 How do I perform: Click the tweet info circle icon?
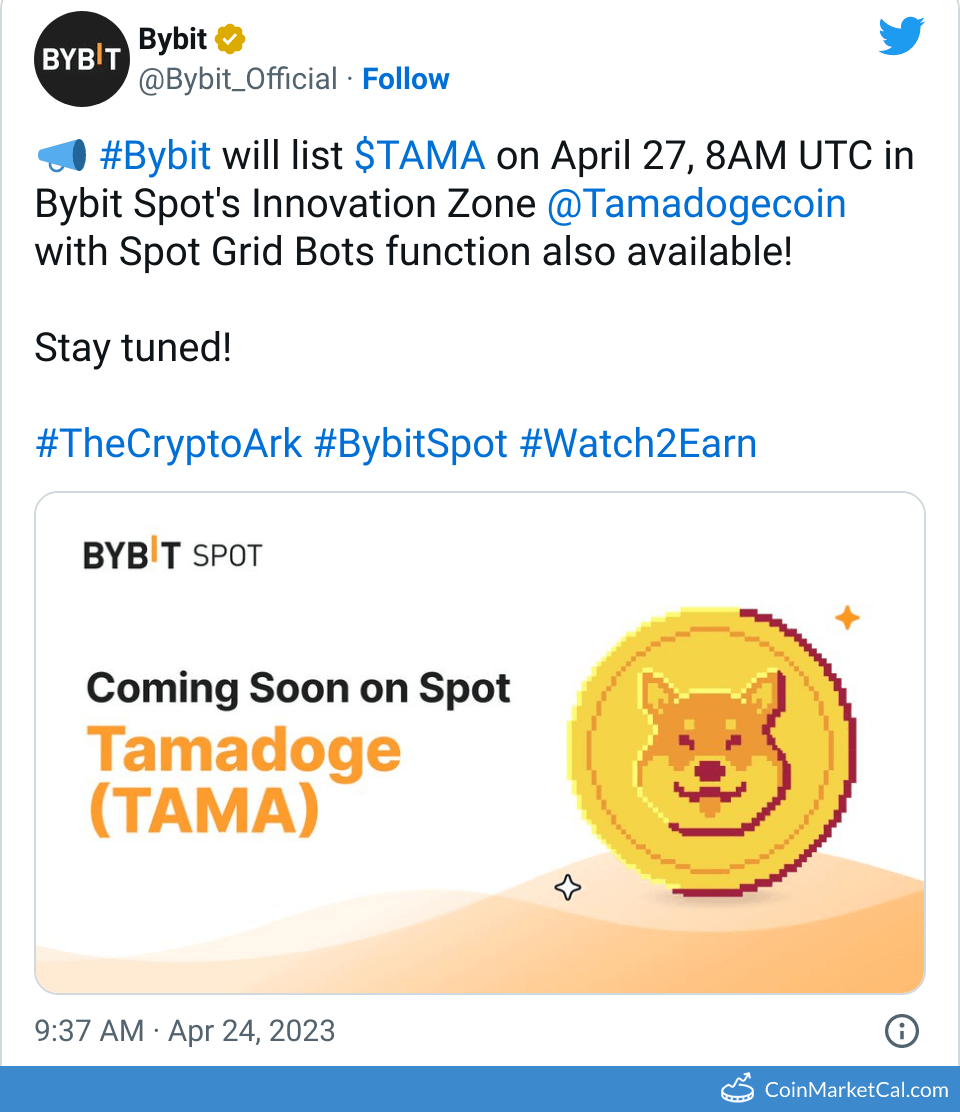tap(902, 1031)
